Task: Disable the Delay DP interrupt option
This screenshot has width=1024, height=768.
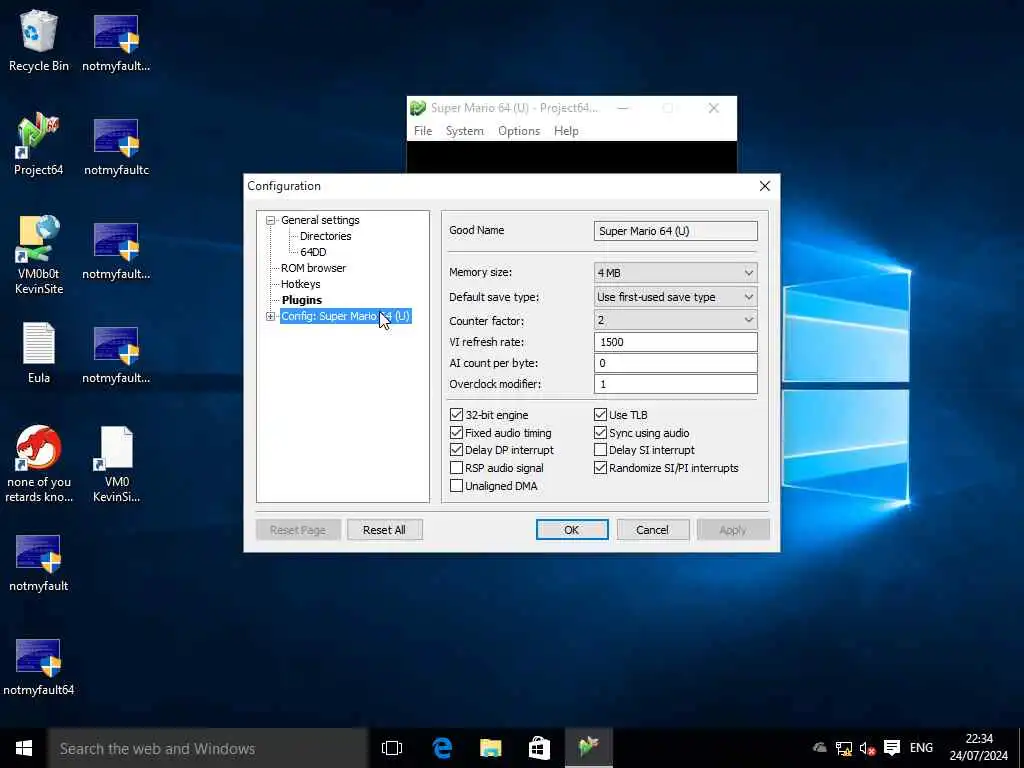Action: tap(456, 450)
